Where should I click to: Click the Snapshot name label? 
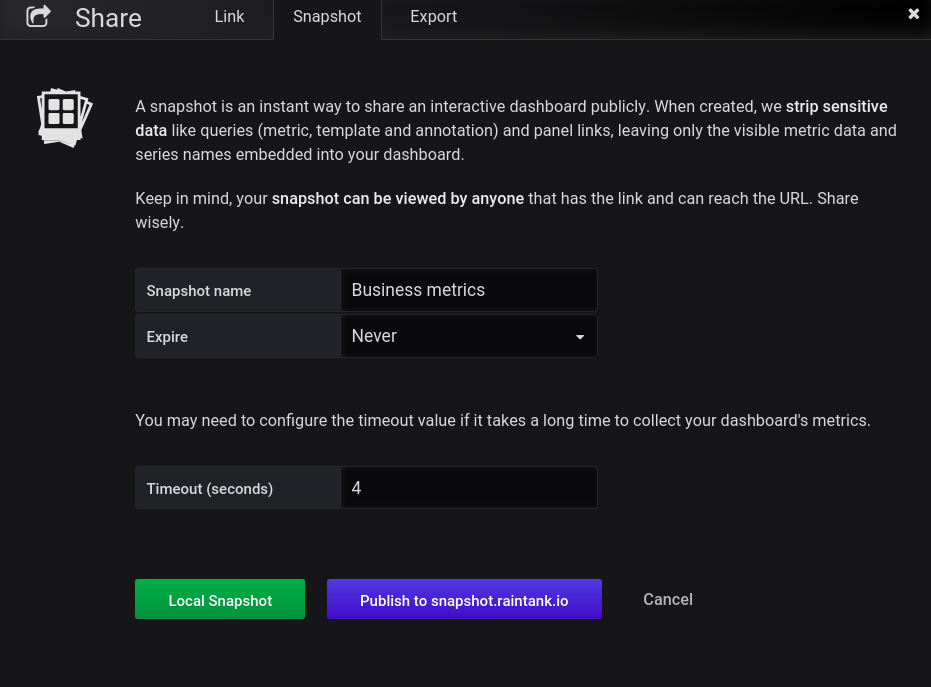pos(199,291)
